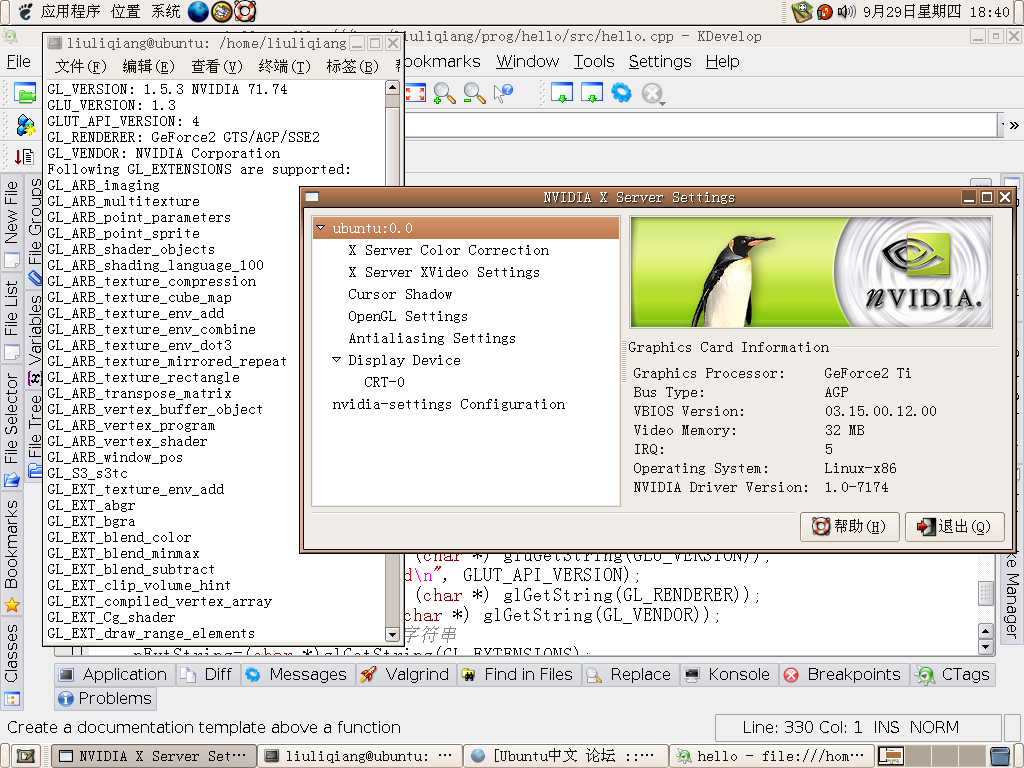Screen dimensions: 1024x768
Task: Open the Variables side tab
Action: click(34, 339)
